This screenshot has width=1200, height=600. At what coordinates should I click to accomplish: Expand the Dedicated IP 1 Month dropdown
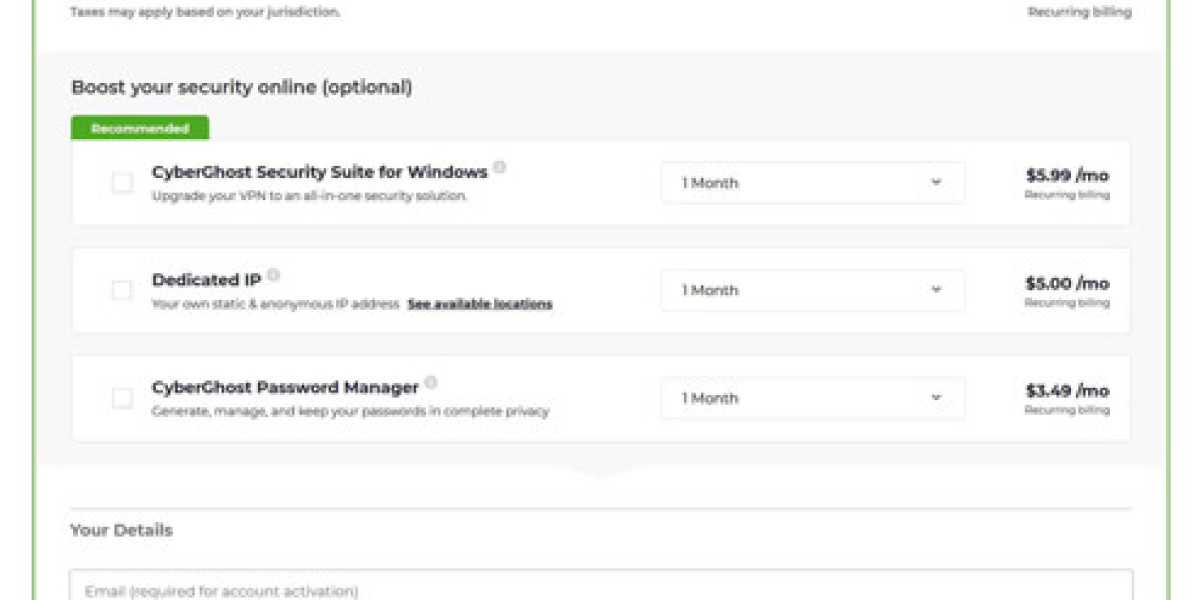(x=812, y=290)
